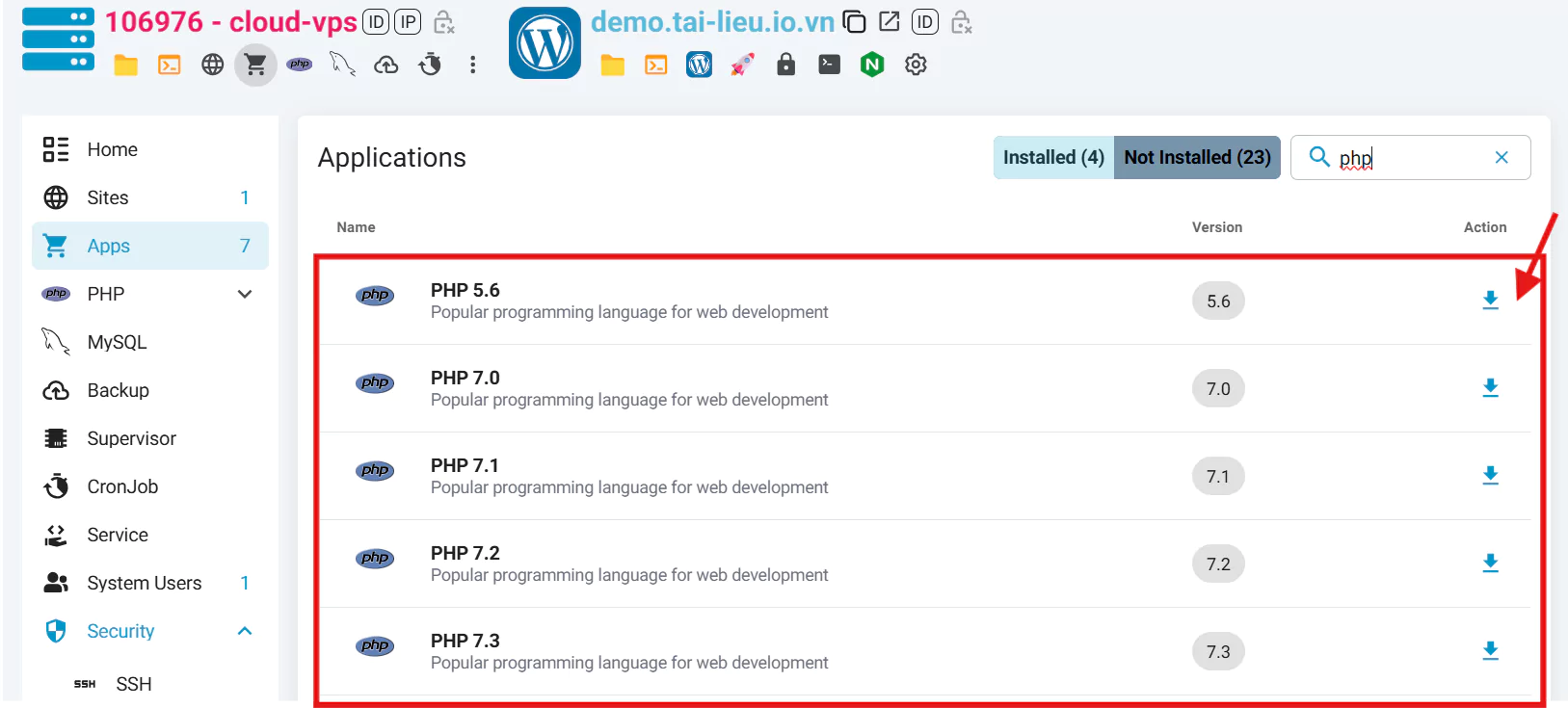Clear the php search with X button
Image resolution: width=1568 pixels, height=708 pixels.
[x=1502, y=157]
